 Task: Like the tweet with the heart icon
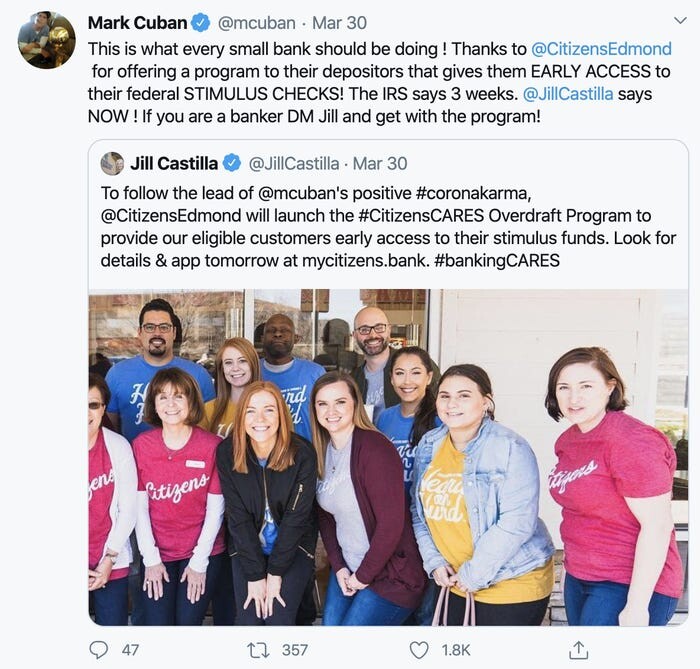pos(419,650)
